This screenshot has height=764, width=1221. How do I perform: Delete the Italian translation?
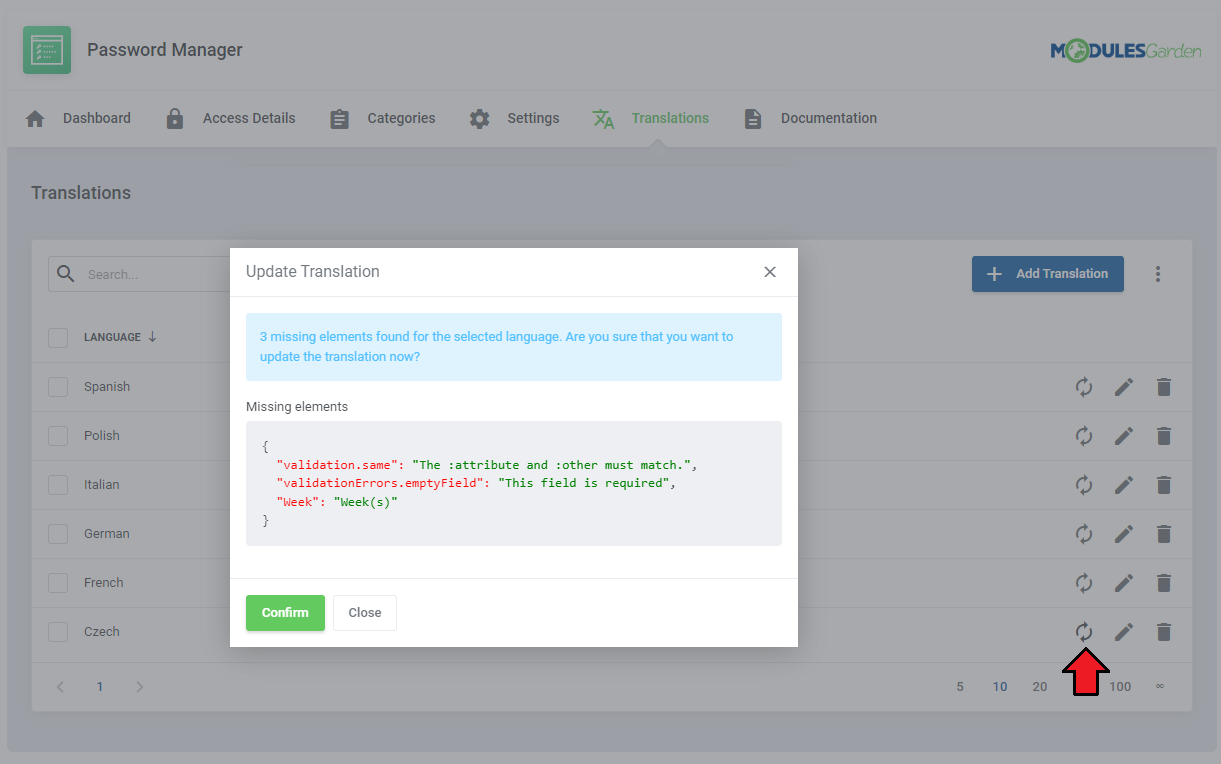[1164, 485]
